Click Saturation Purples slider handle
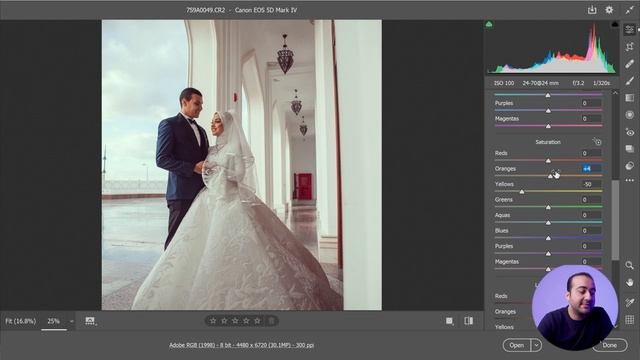This screenshot has height=360, width=640. click(x=548, y=254)
